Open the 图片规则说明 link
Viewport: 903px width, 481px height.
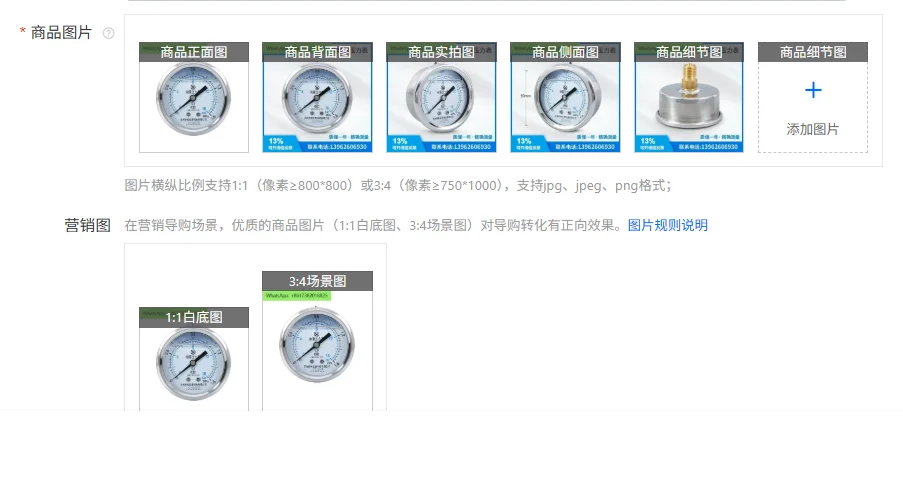click(667, 225)
